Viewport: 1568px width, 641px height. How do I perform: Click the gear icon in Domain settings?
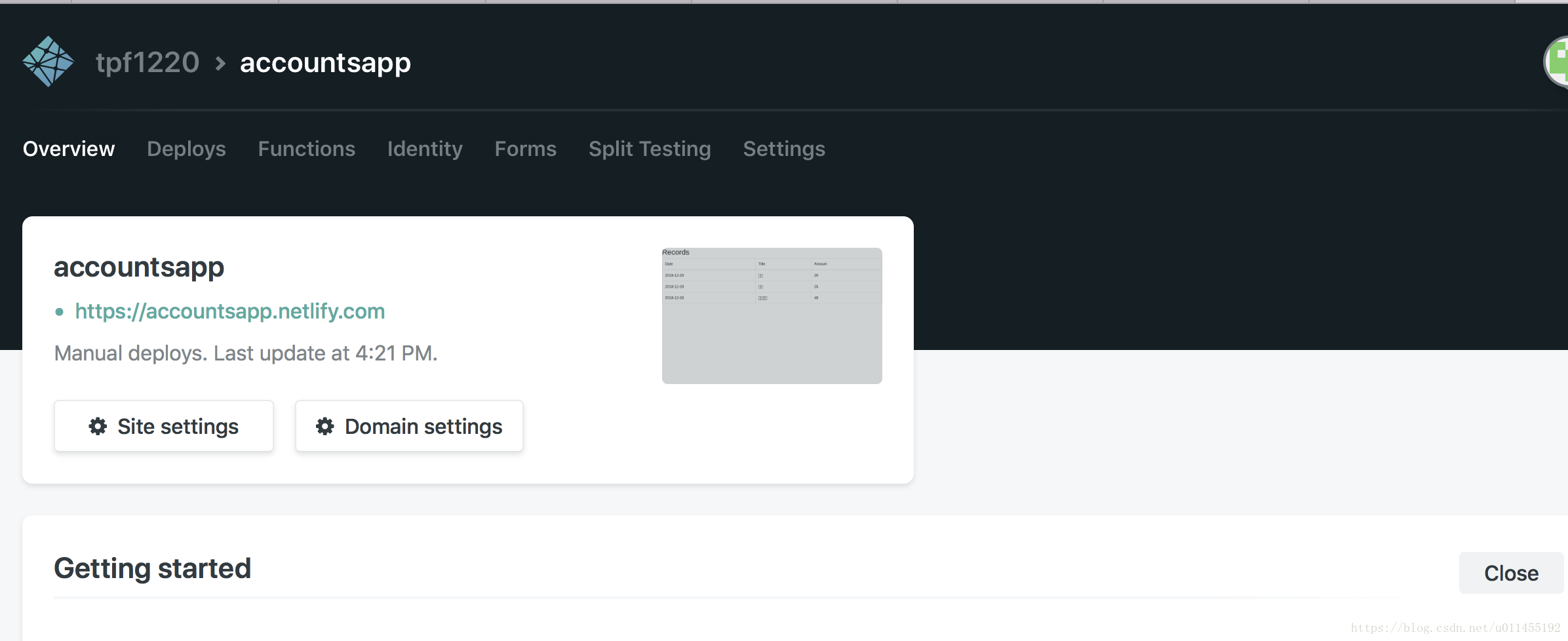325,426
